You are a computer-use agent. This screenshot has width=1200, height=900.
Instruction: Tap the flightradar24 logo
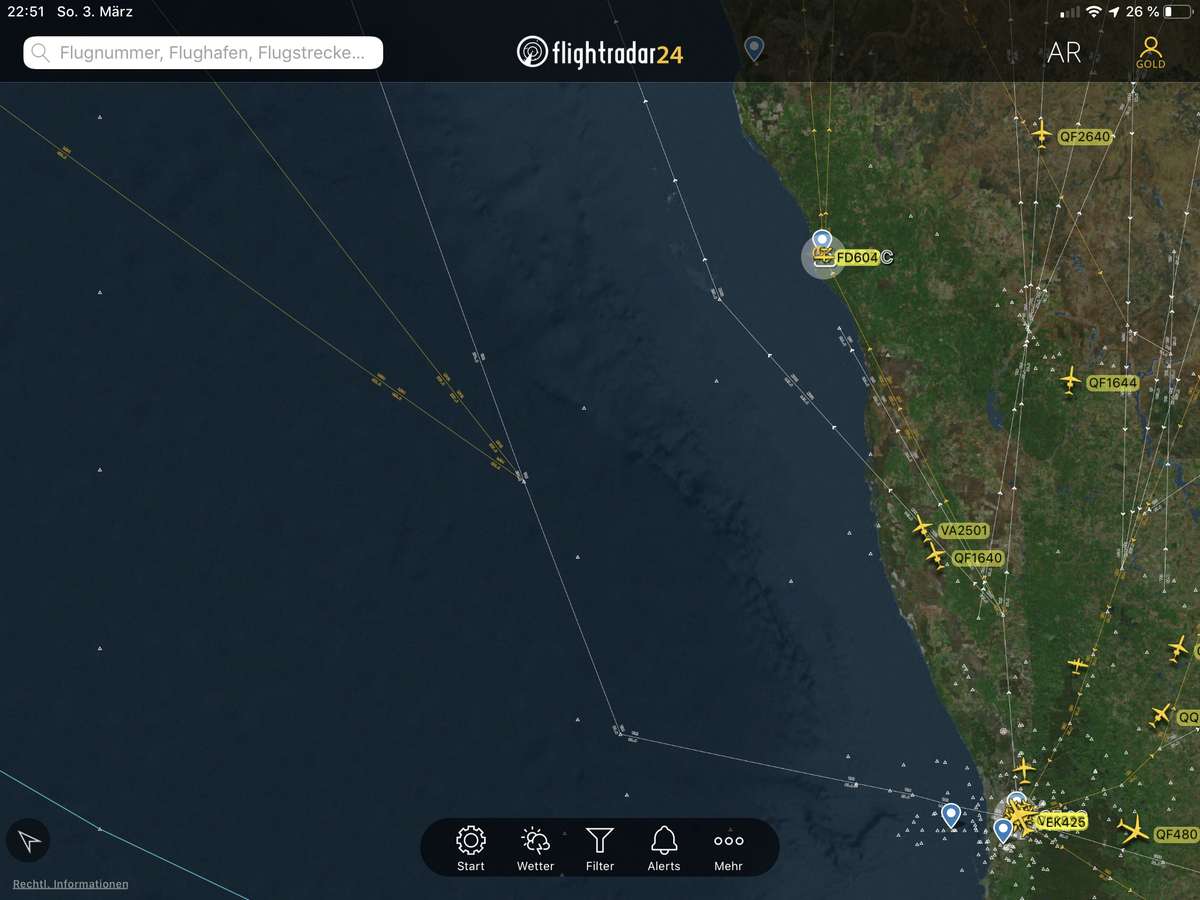[600, 52]
